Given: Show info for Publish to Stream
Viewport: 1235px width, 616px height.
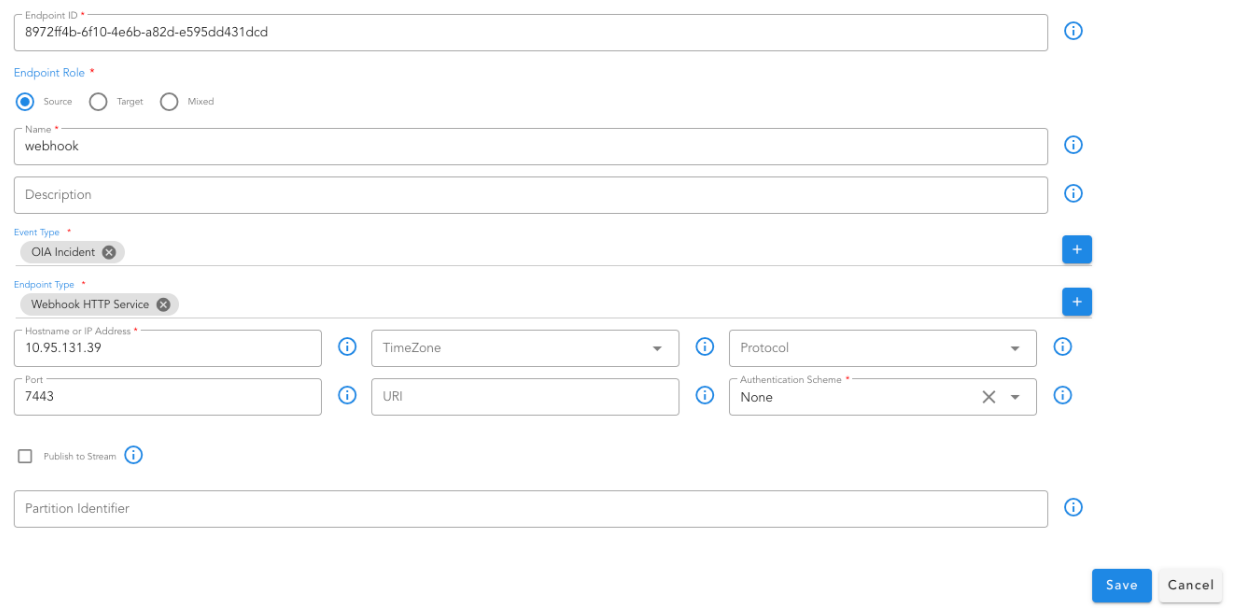Looking at the screenshot, I should point(133,455).
